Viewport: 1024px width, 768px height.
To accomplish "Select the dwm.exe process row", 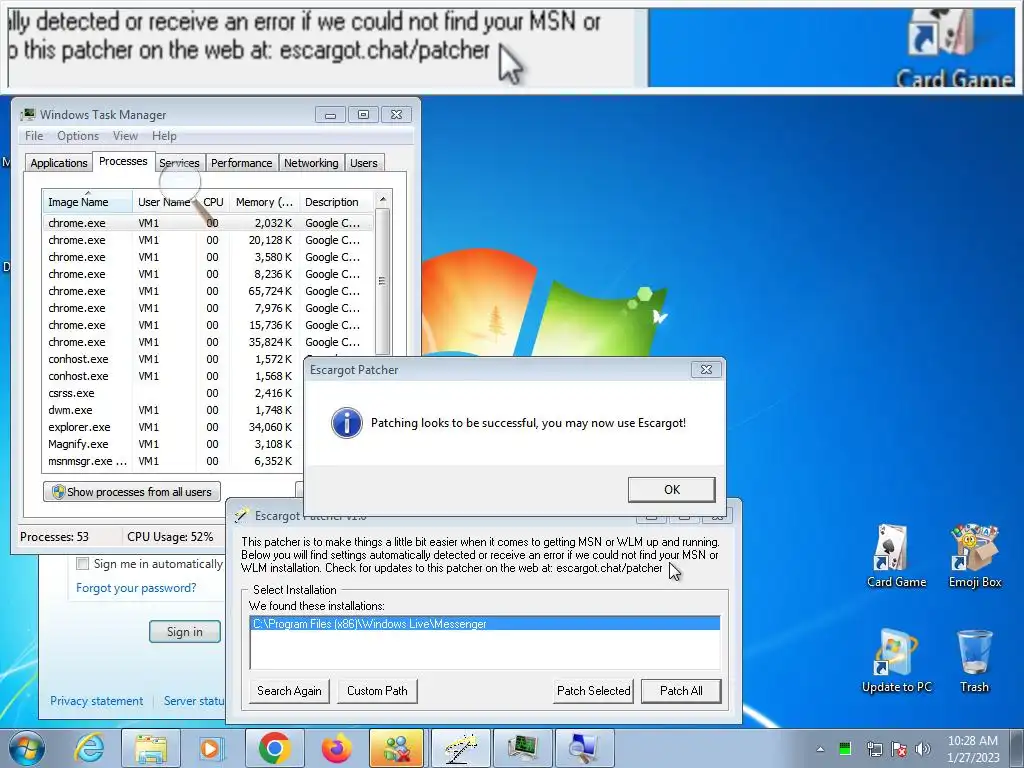I will [172, 410].
